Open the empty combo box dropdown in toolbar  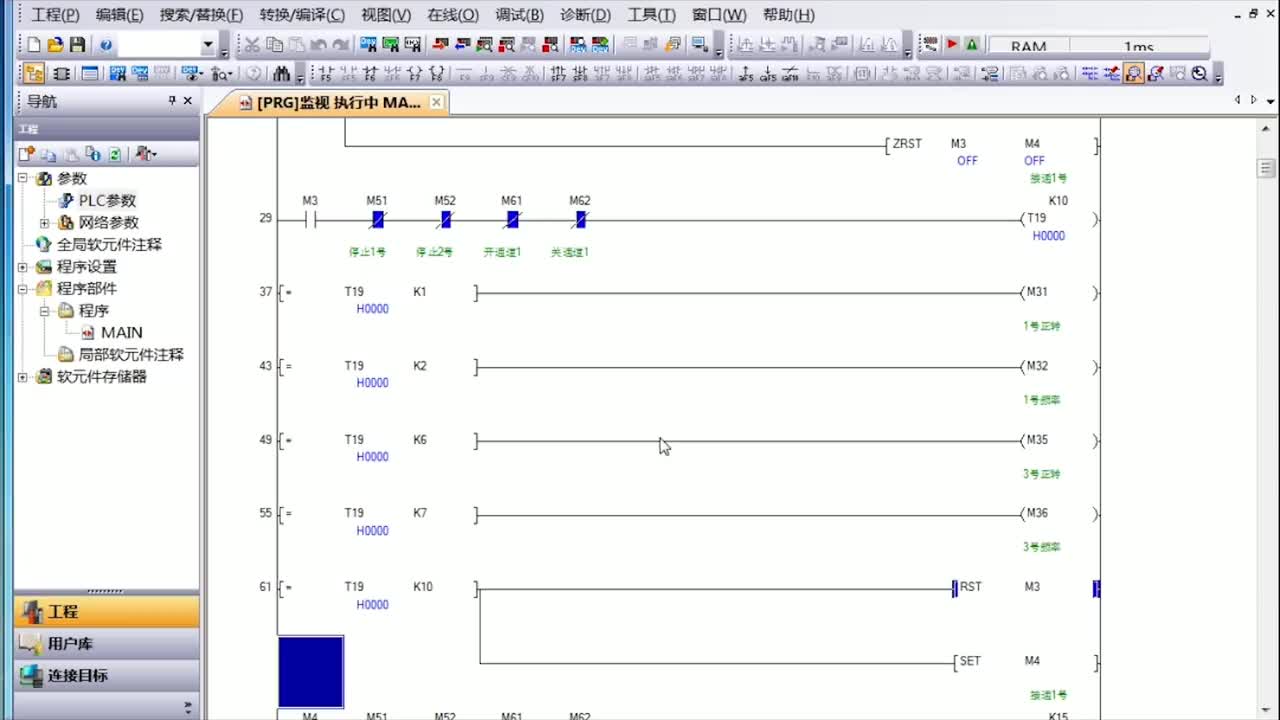point(208,45)
